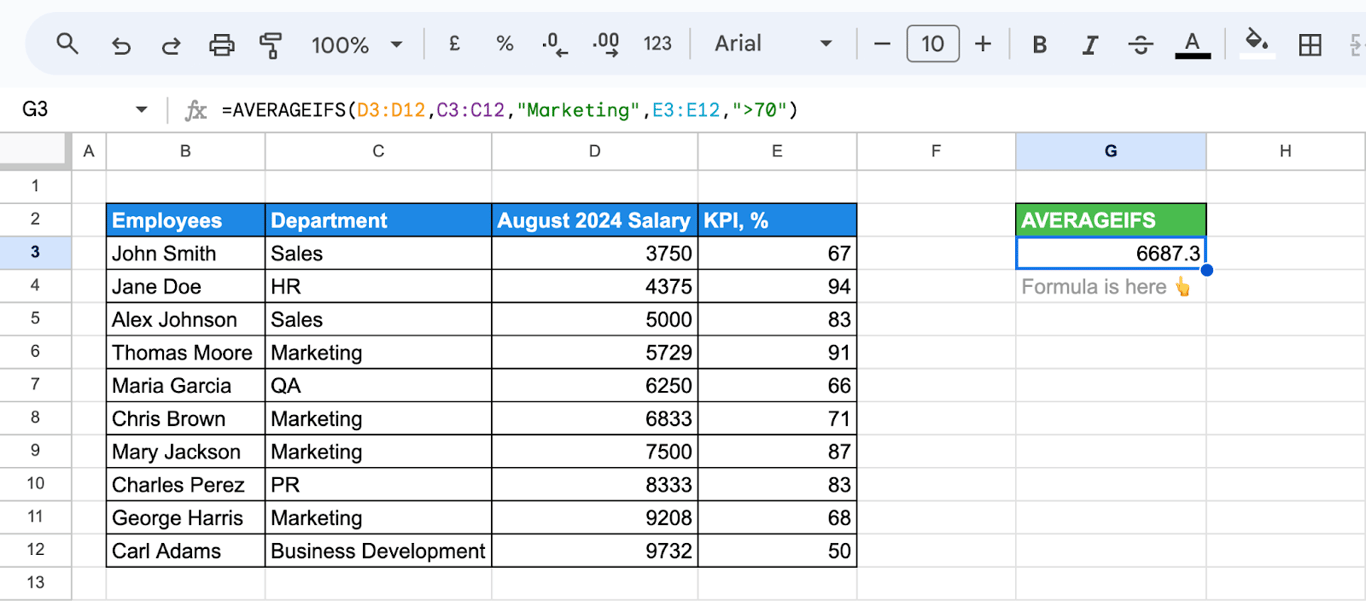This screenshot has width=1366, height=601.
Task: Select column E header
Action: click(777, 151)
